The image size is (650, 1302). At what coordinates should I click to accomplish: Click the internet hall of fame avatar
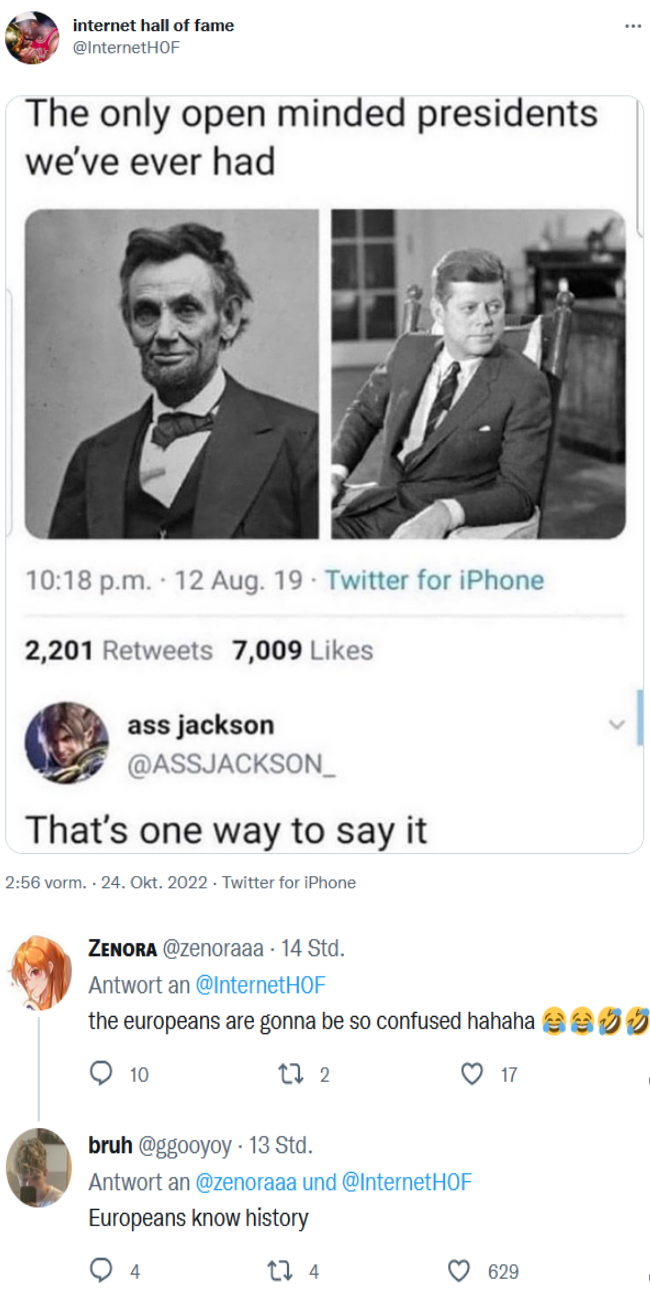(32, 38)
